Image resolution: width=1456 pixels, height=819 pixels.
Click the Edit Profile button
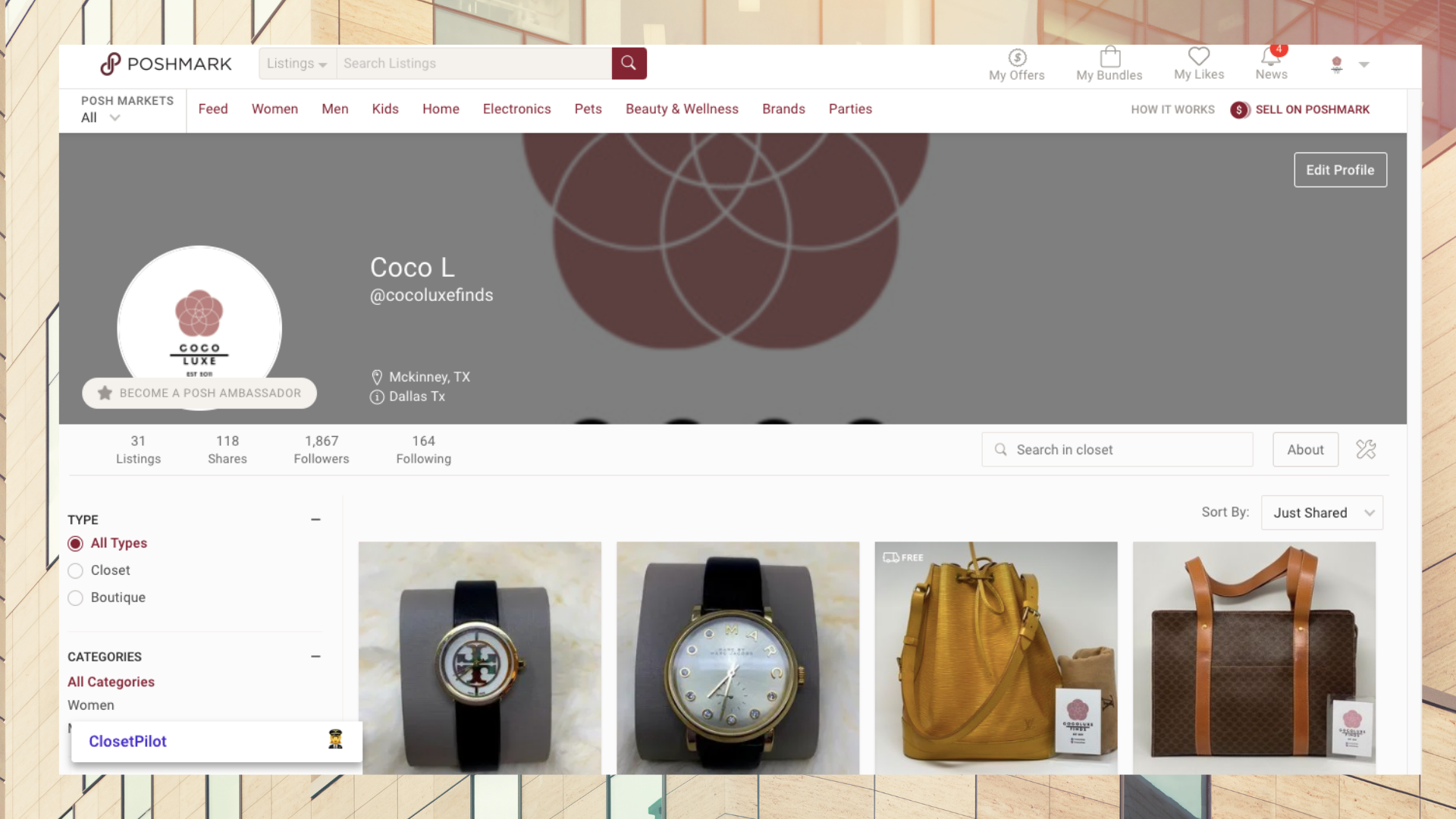[x=1340, y=170]
